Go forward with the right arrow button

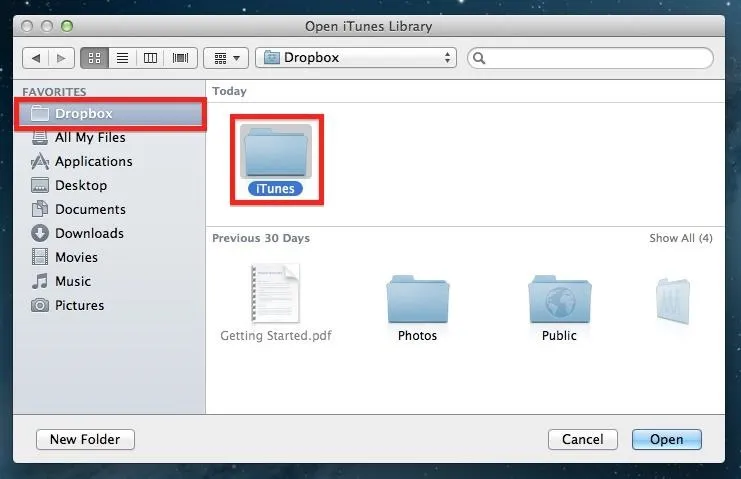coord(61,58)
